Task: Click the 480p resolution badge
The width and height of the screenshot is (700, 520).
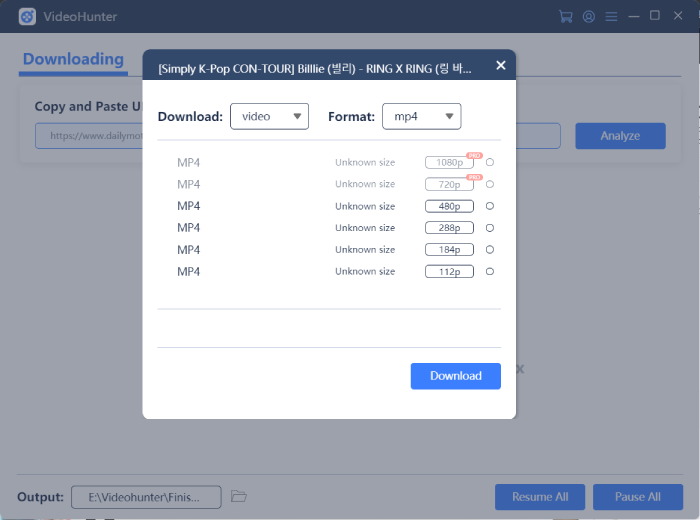Action: click(449, 206)
